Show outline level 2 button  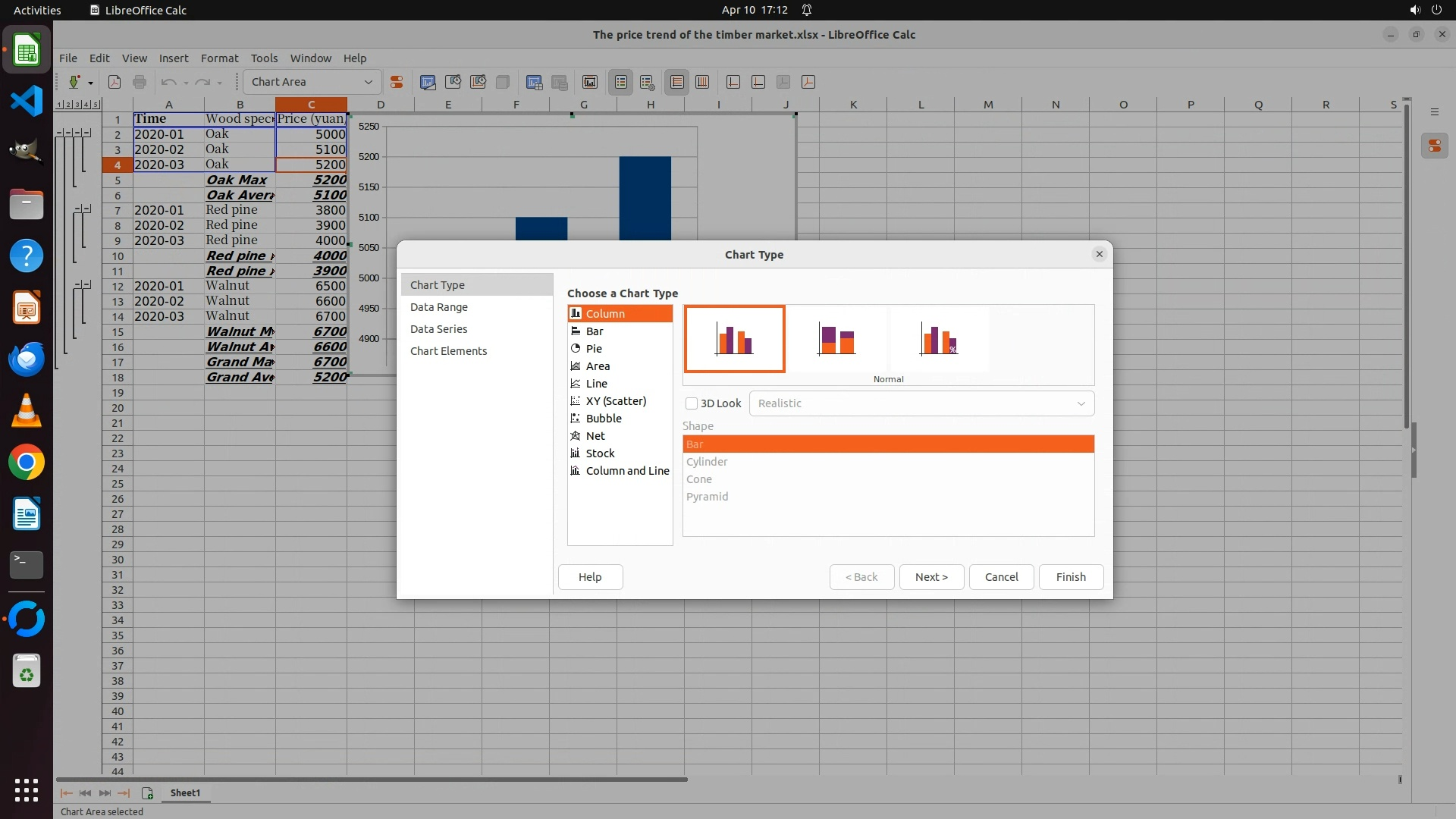click(x=68, y=105)
